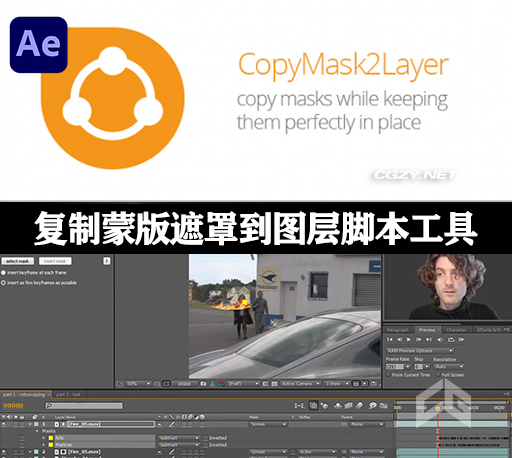Open the 1 View layout dropdown
This screenshot has height=458, width=512.
[336, 384]
